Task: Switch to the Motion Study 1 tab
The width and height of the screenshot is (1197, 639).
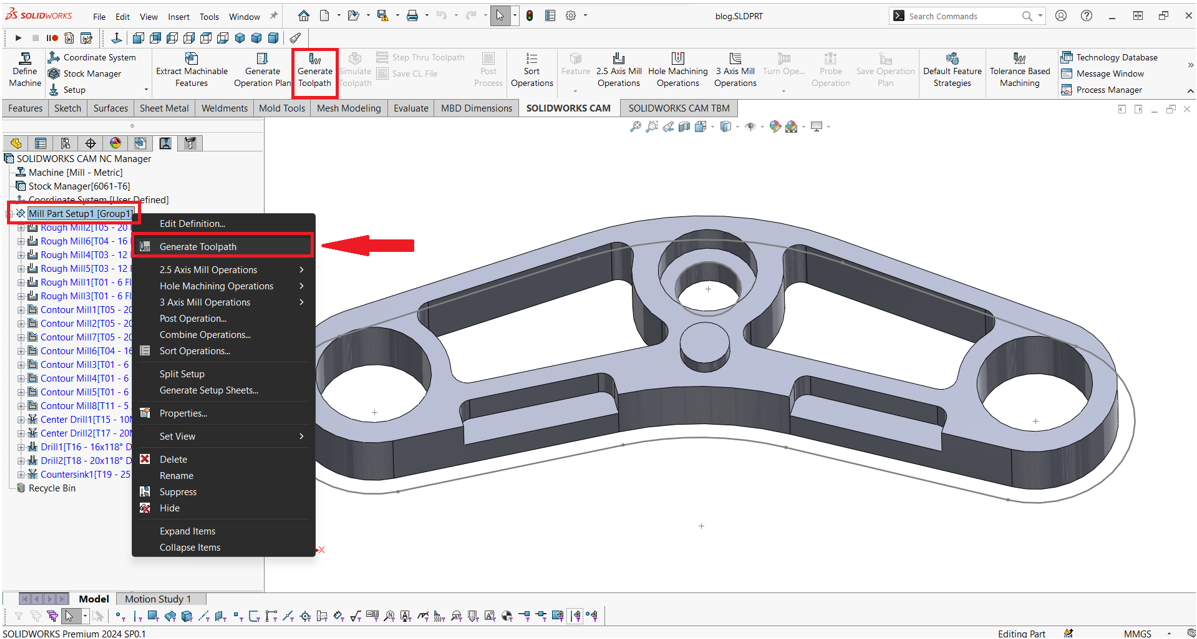Action: click(157, 599)
